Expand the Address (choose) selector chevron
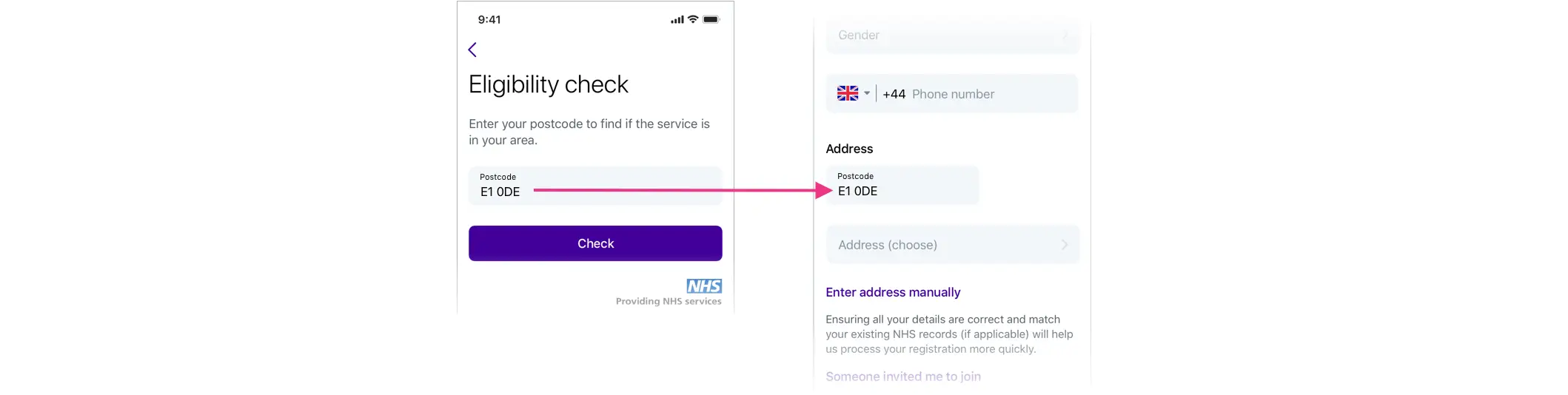 (x=1064, y=245)
